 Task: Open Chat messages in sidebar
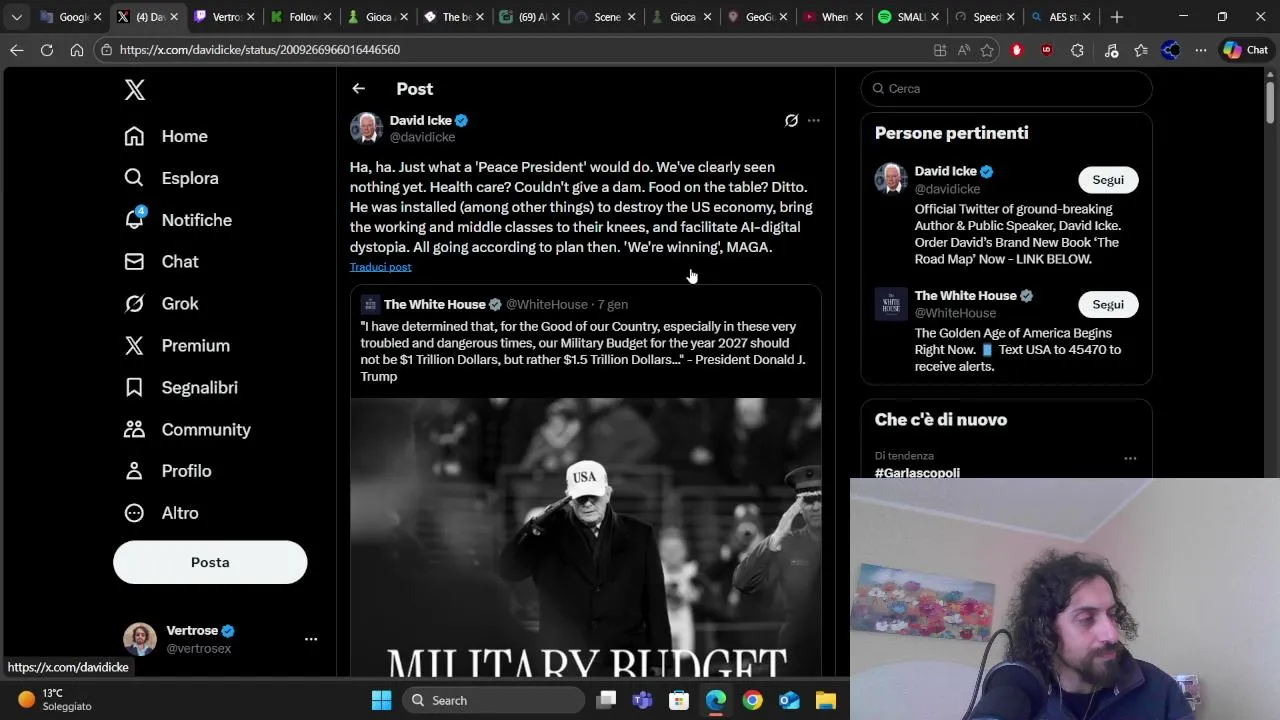tap(161, 261)
